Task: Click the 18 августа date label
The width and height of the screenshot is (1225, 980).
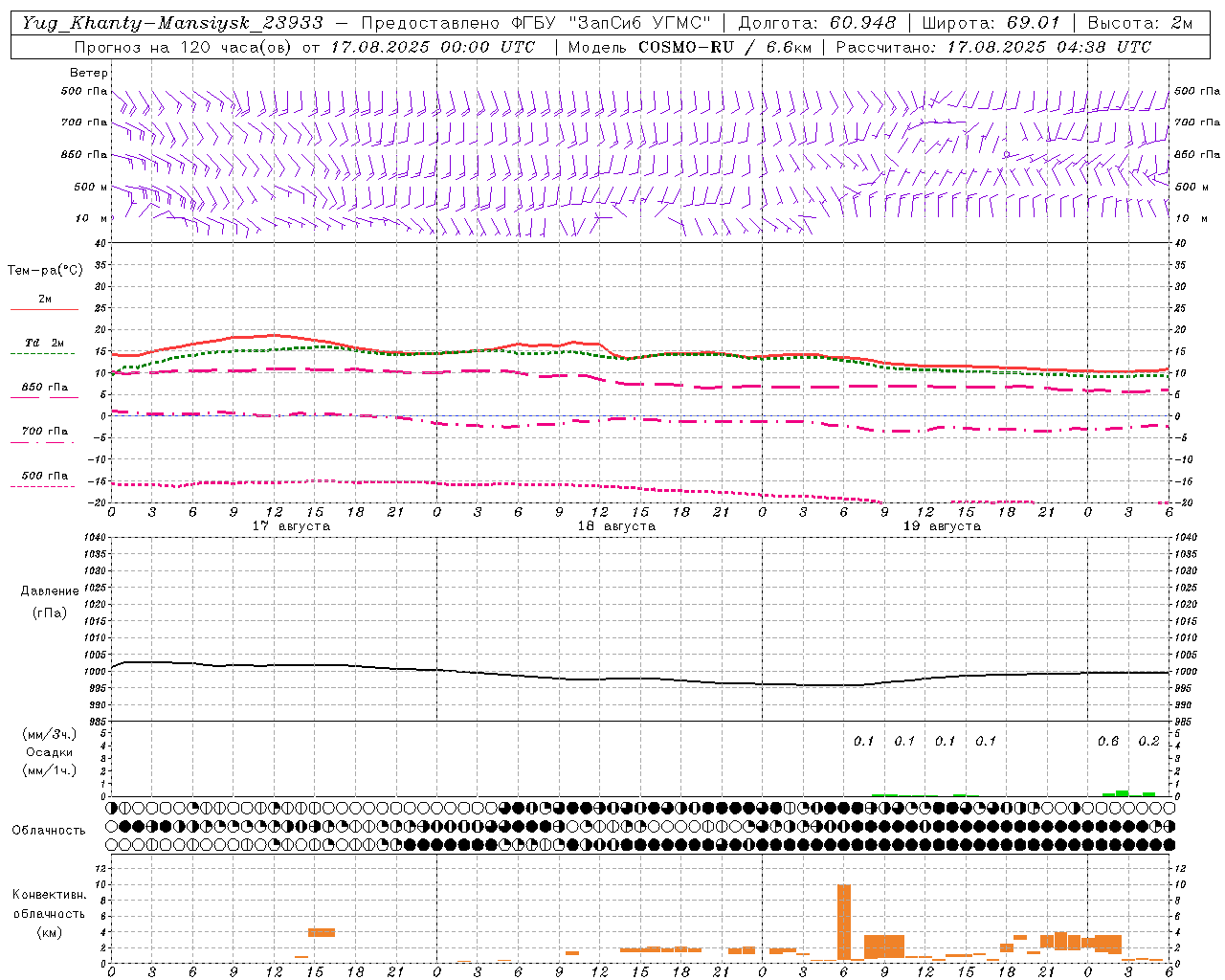Action: pos(616,526)
